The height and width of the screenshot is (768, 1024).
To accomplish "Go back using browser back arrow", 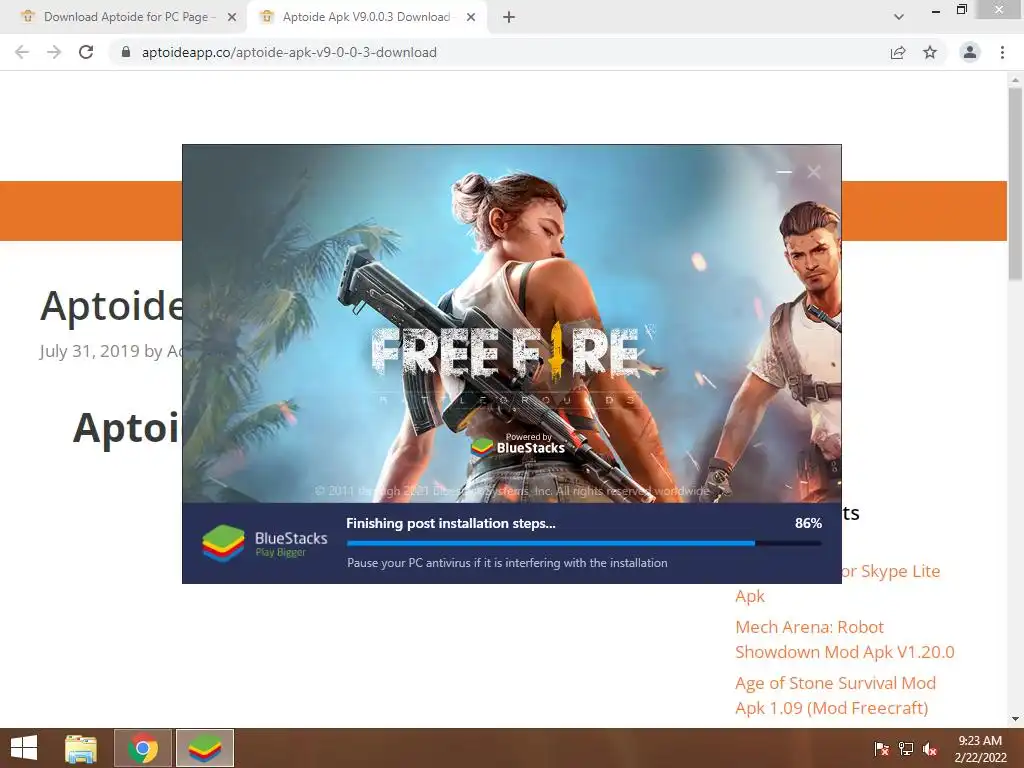I will click(x=22, y=52).
